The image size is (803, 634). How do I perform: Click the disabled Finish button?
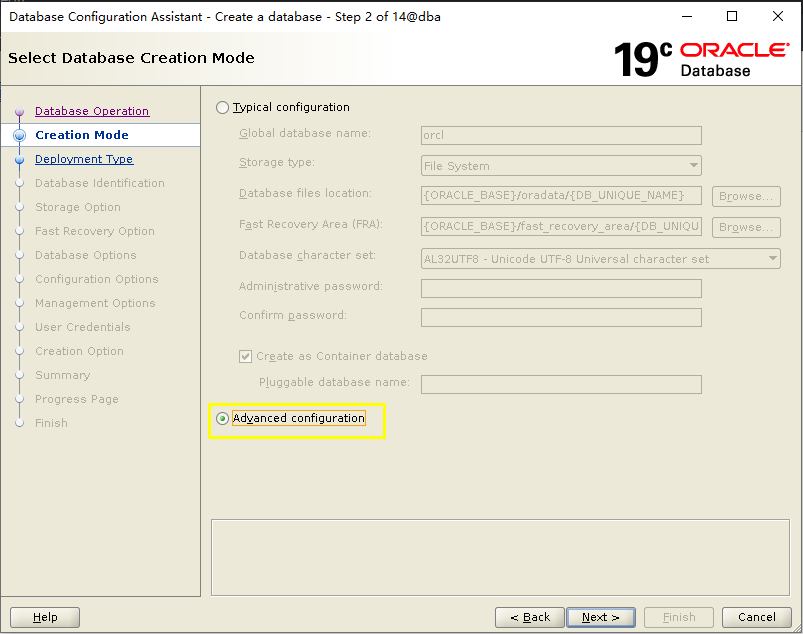[x=679, y=617]
